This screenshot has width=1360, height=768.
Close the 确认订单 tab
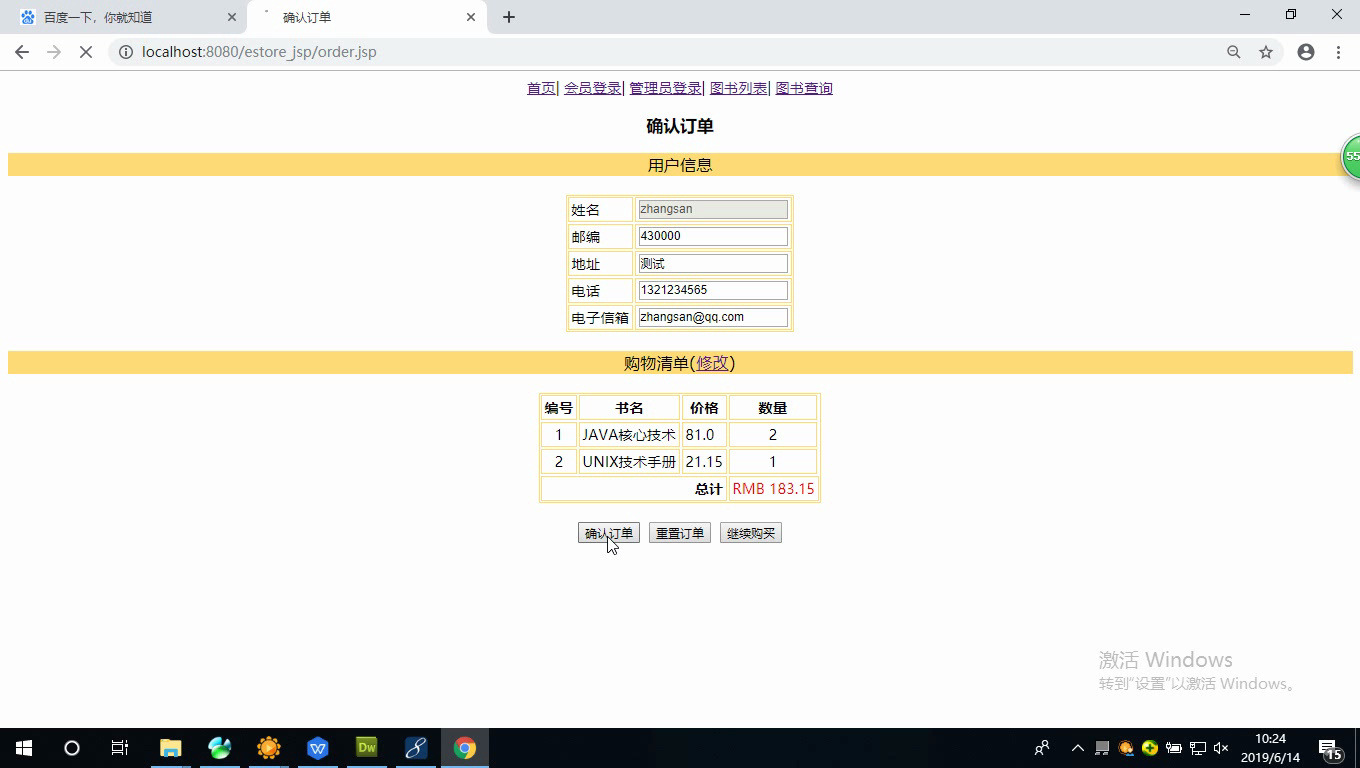471,17
